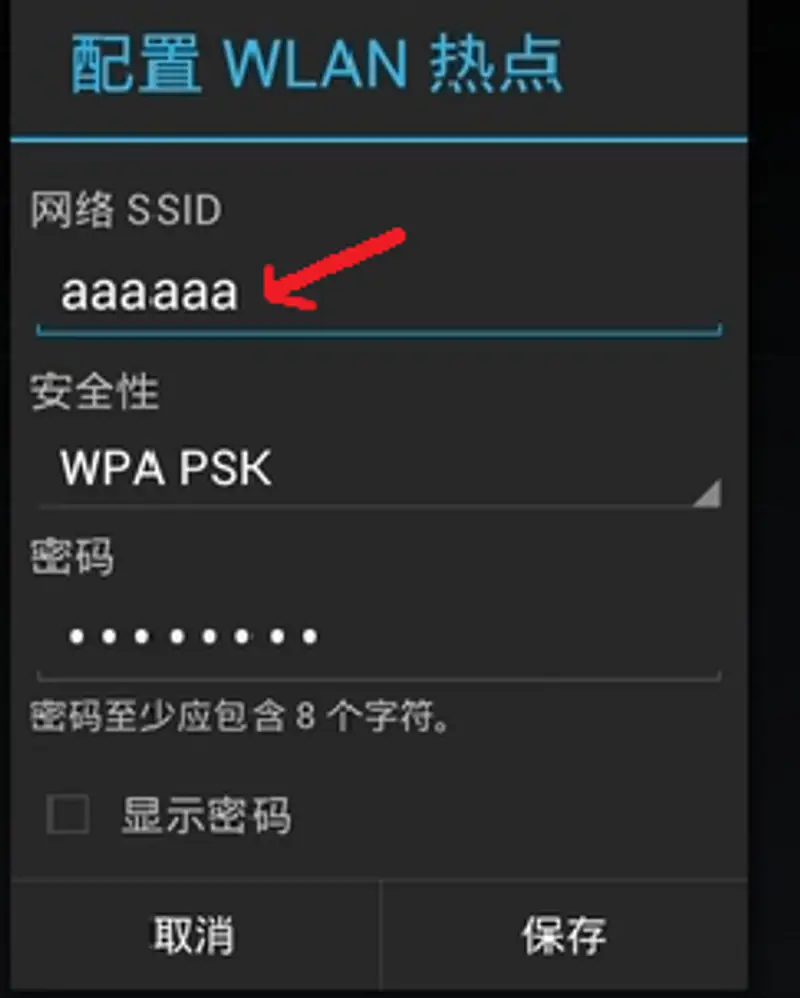The height and width of the screenshot is (998, 800).
Task: Enable the 显示密码 checkbox
Action: pyautogui.click(x=67, y=814)
